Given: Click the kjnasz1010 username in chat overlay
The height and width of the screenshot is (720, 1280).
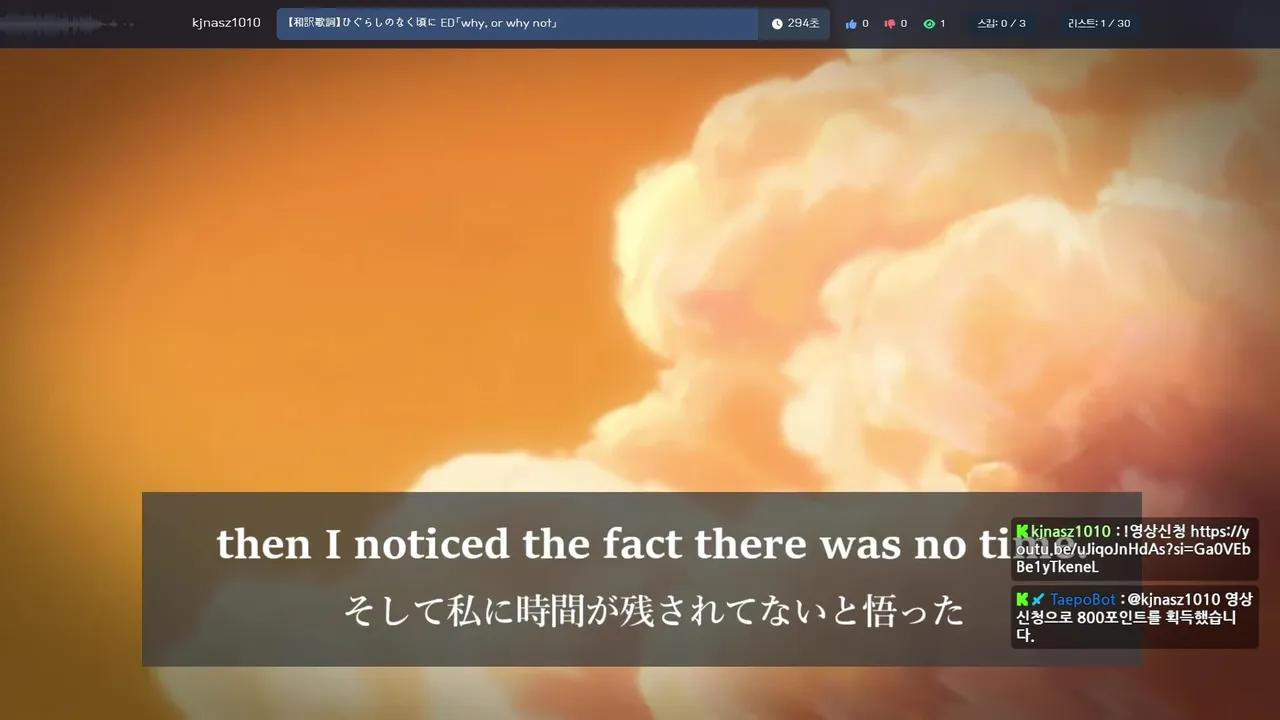Looking at the screenshot, I should 1071,531.
